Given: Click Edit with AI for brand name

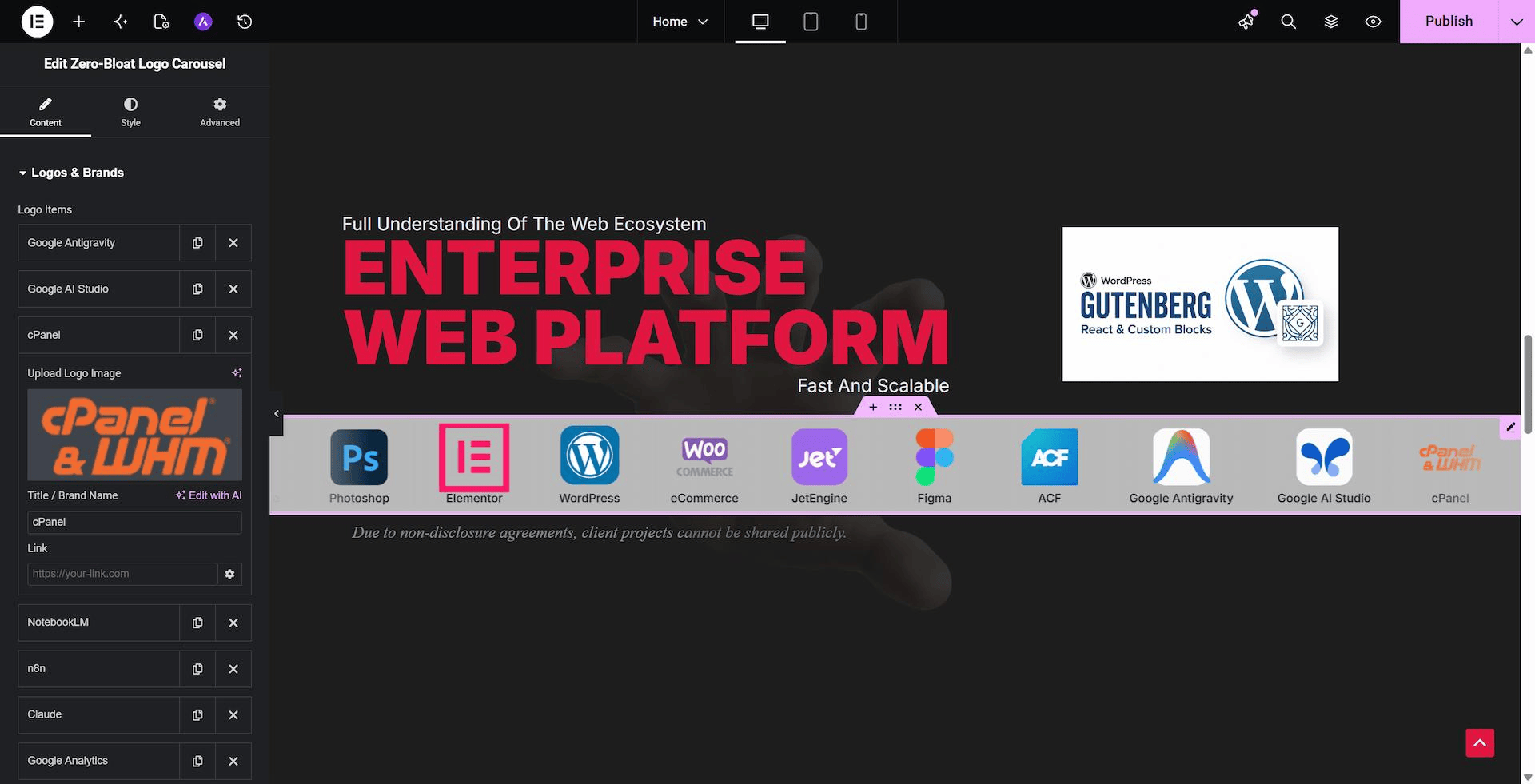Looking at the screenshot, I should click(209, 495).
